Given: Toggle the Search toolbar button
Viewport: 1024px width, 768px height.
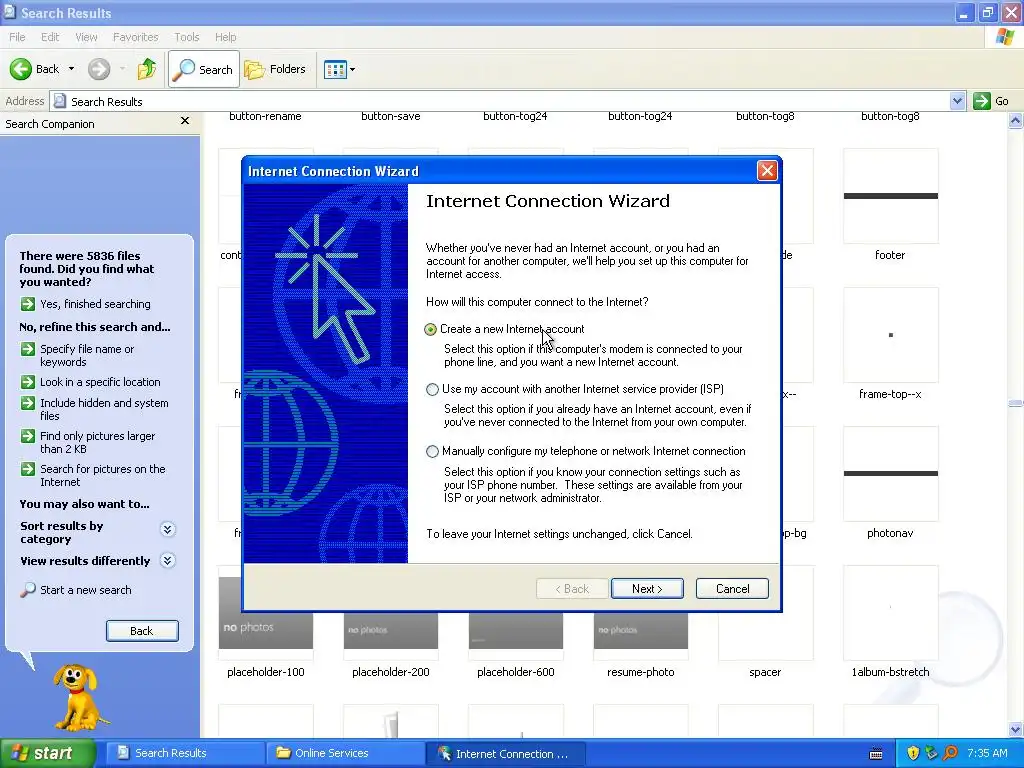Looking at the screenshot, I should point(204,69).
